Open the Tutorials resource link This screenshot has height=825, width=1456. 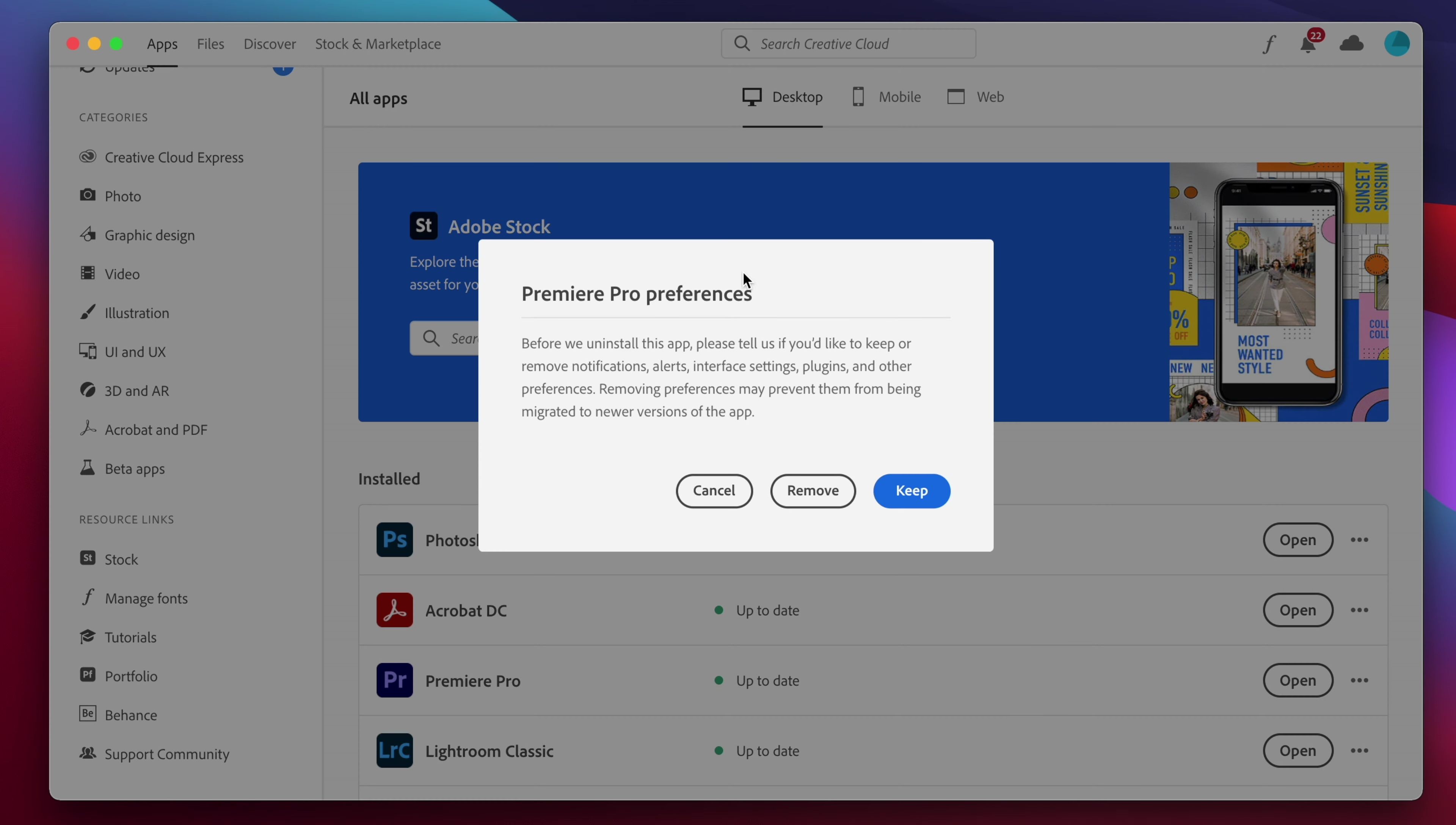click(118, 637)
